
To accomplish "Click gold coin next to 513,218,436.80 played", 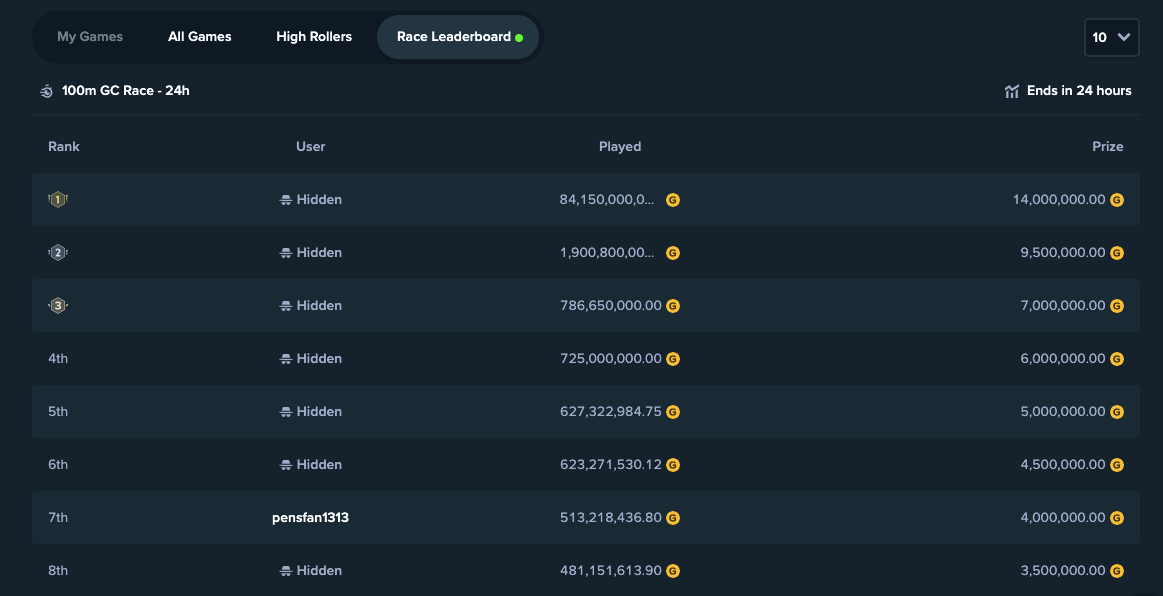I will [673, 518].
